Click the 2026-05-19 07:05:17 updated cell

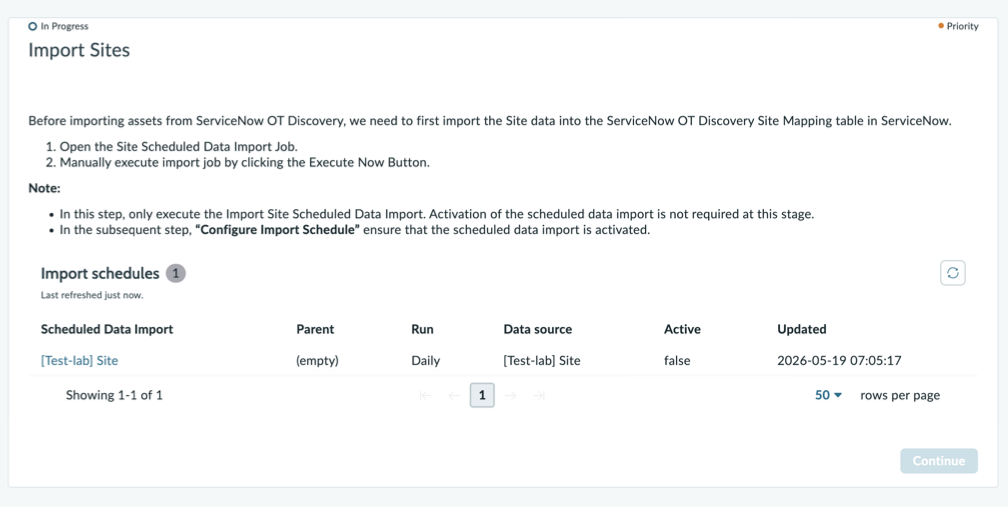[x=839, y=361]
